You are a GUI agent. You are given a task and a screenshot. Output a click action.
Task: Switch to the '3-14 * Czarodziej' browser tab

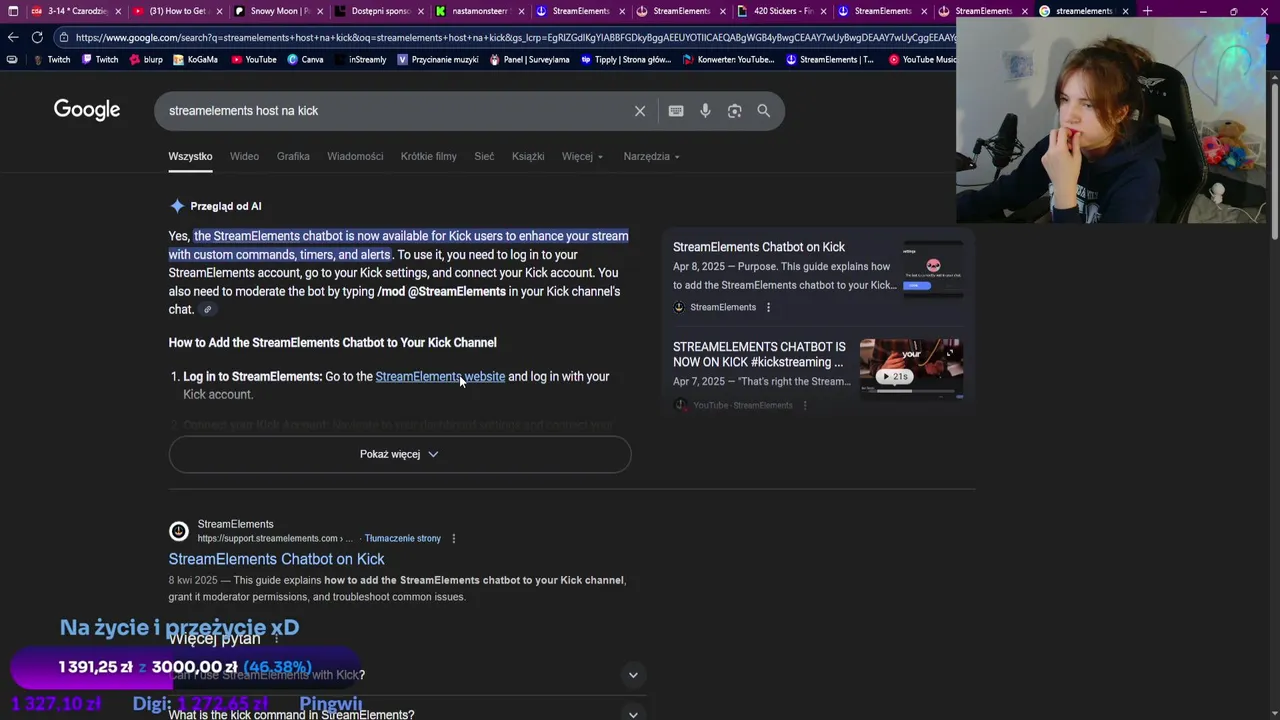[x=75, y=11]
